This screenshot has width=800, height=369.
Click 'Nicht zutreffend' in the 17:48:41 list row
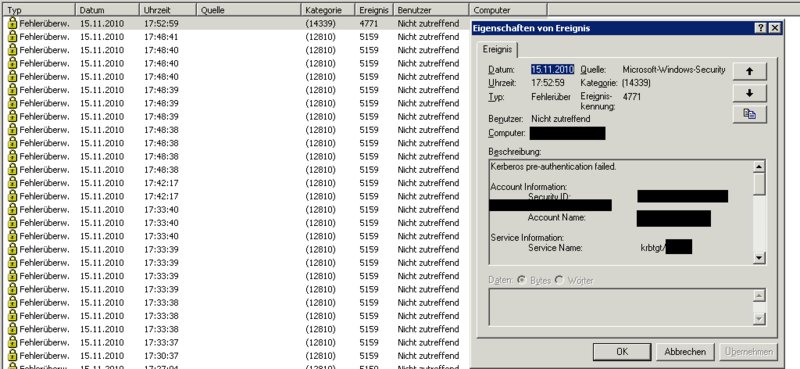click(x=429, y=36)
